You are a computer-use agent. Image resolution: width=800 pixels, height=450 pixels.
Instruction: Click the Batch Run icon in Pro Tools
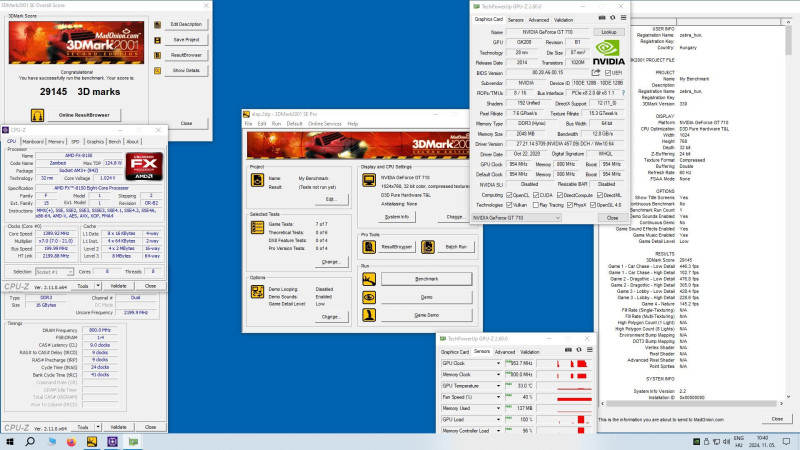coord(428,247)
